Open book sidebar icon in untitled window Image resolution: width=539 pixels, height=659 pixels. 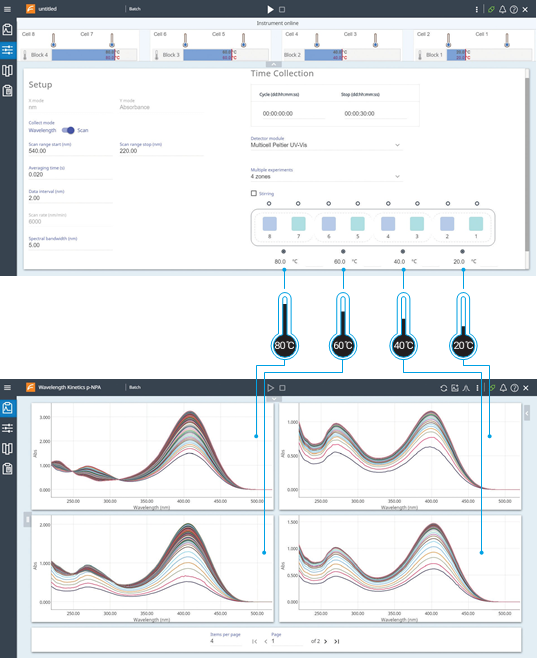point(8,71)
